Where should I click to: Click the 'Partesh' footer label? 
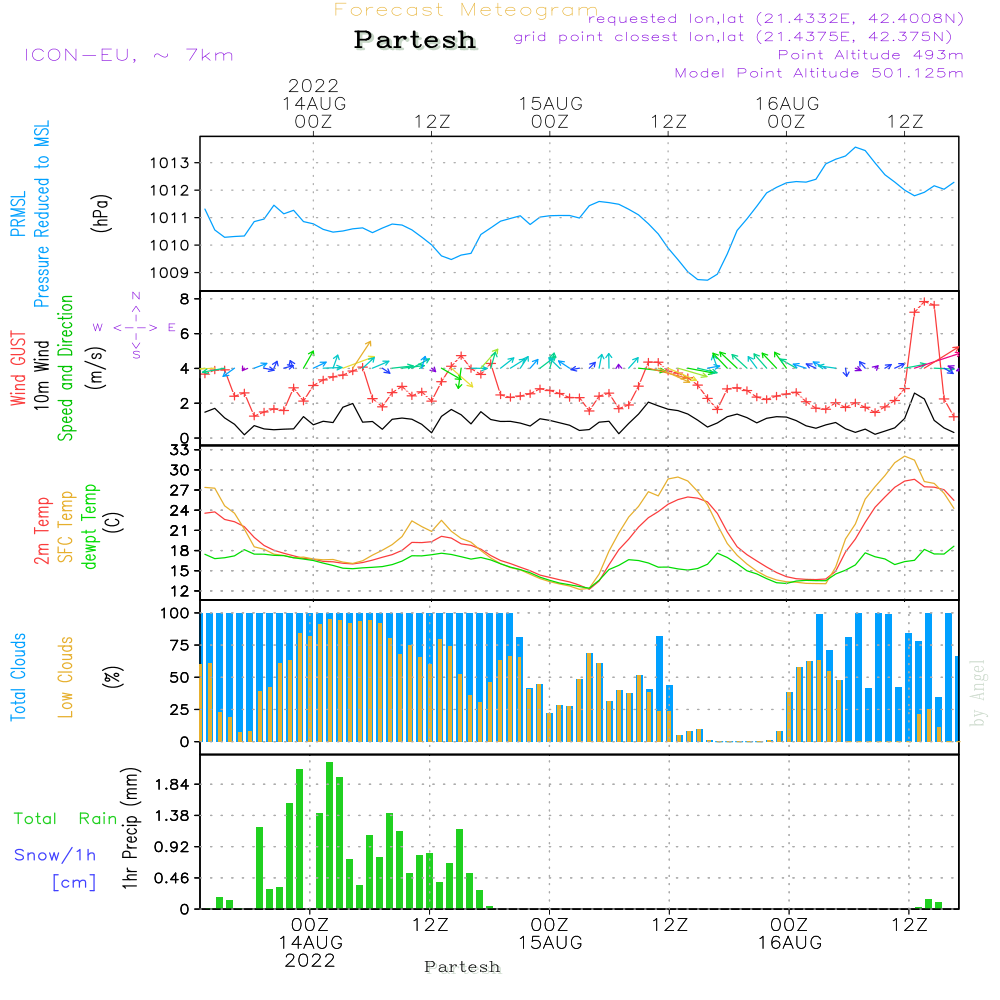click(462, 967)
